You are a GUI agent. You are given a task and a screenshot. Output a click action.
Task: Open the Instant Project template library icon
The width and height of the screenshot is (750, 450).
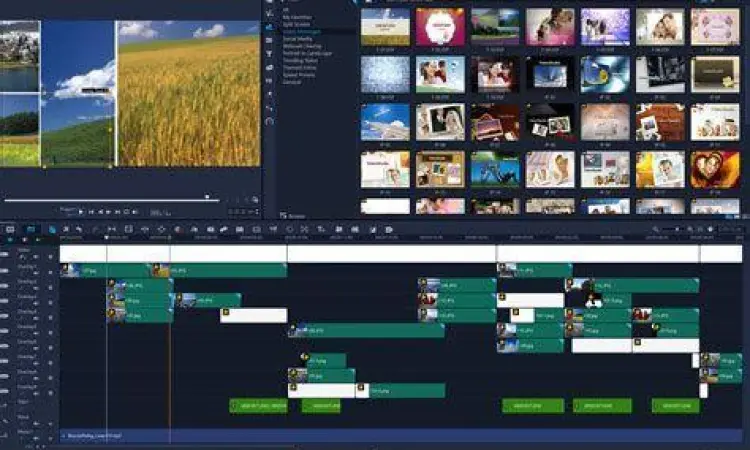(x=269, y=27)
